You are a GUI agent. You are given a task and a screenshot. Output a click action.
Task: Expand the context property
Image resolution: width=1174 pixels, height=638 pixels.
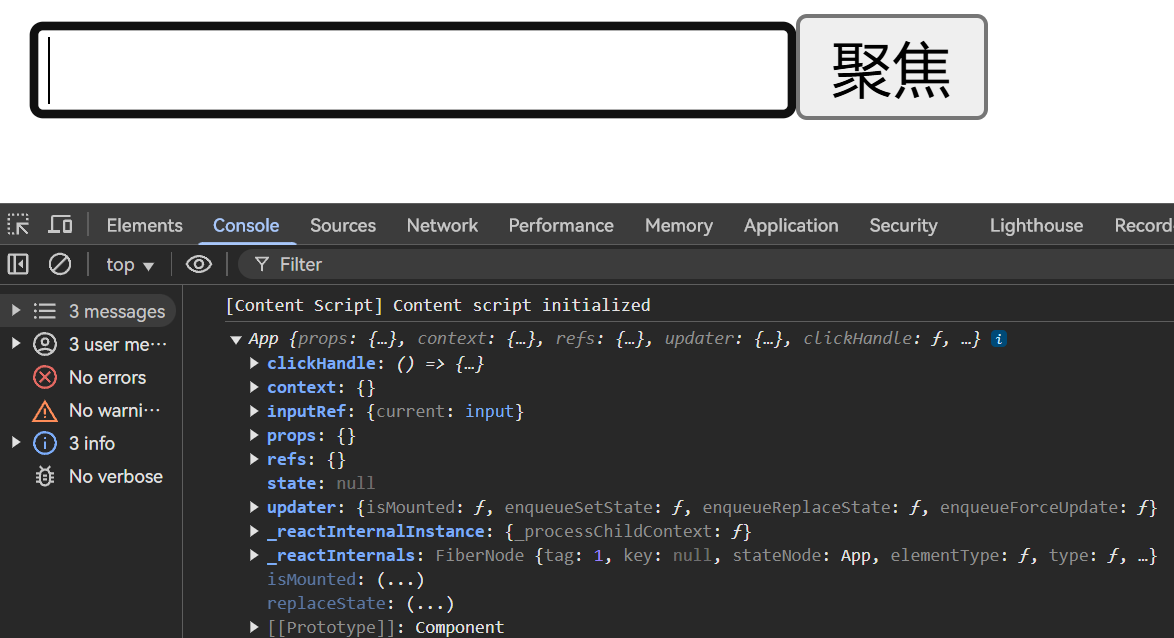pyautogui.click(x=255, y=387)
